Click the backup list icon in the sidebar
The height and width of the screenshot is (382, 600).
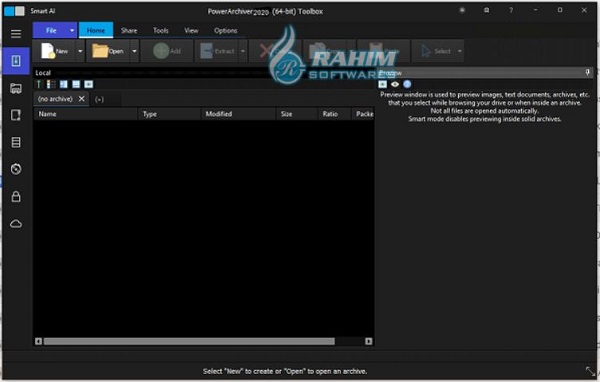tap(16, 142)
